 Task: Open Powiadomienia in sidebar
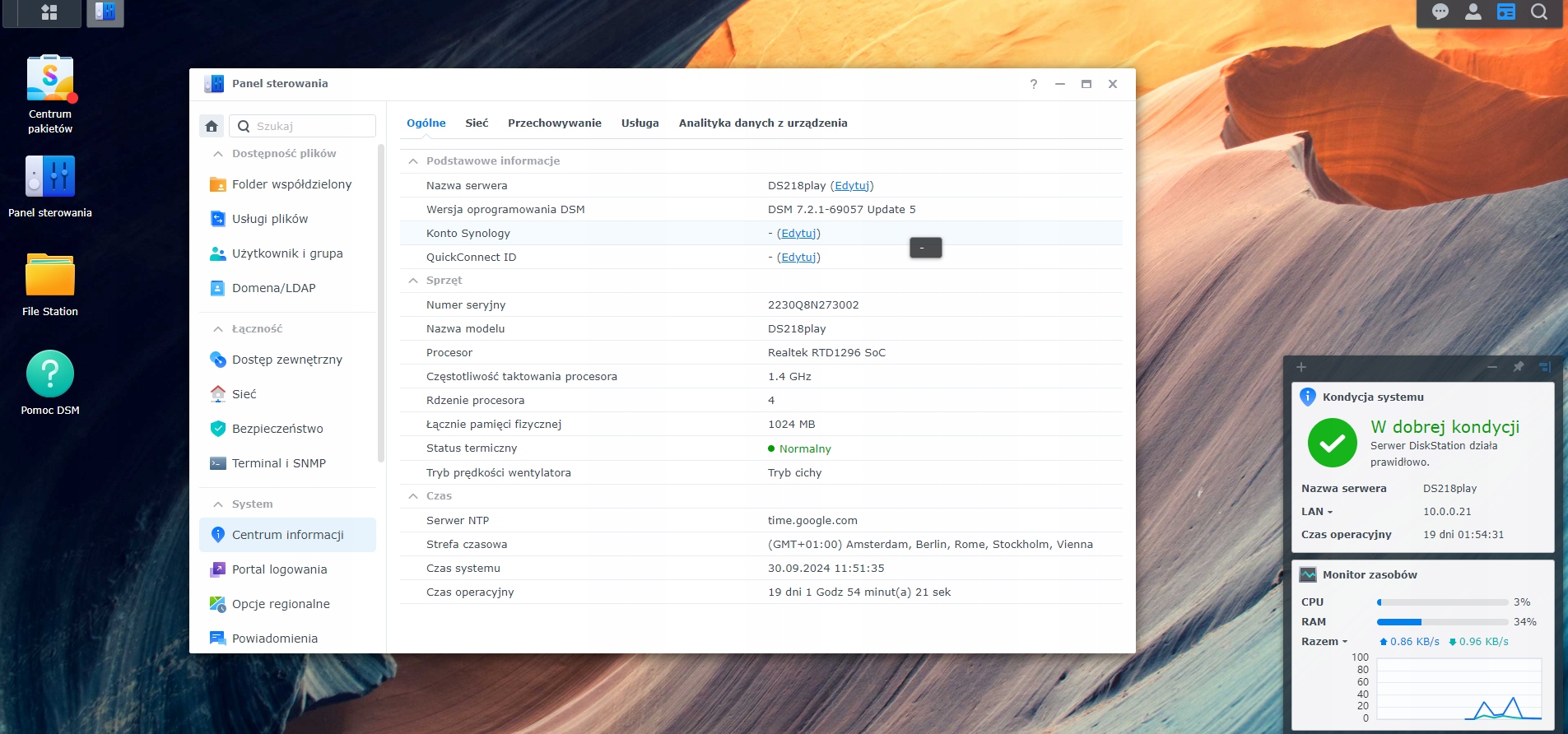click(287, 639)
